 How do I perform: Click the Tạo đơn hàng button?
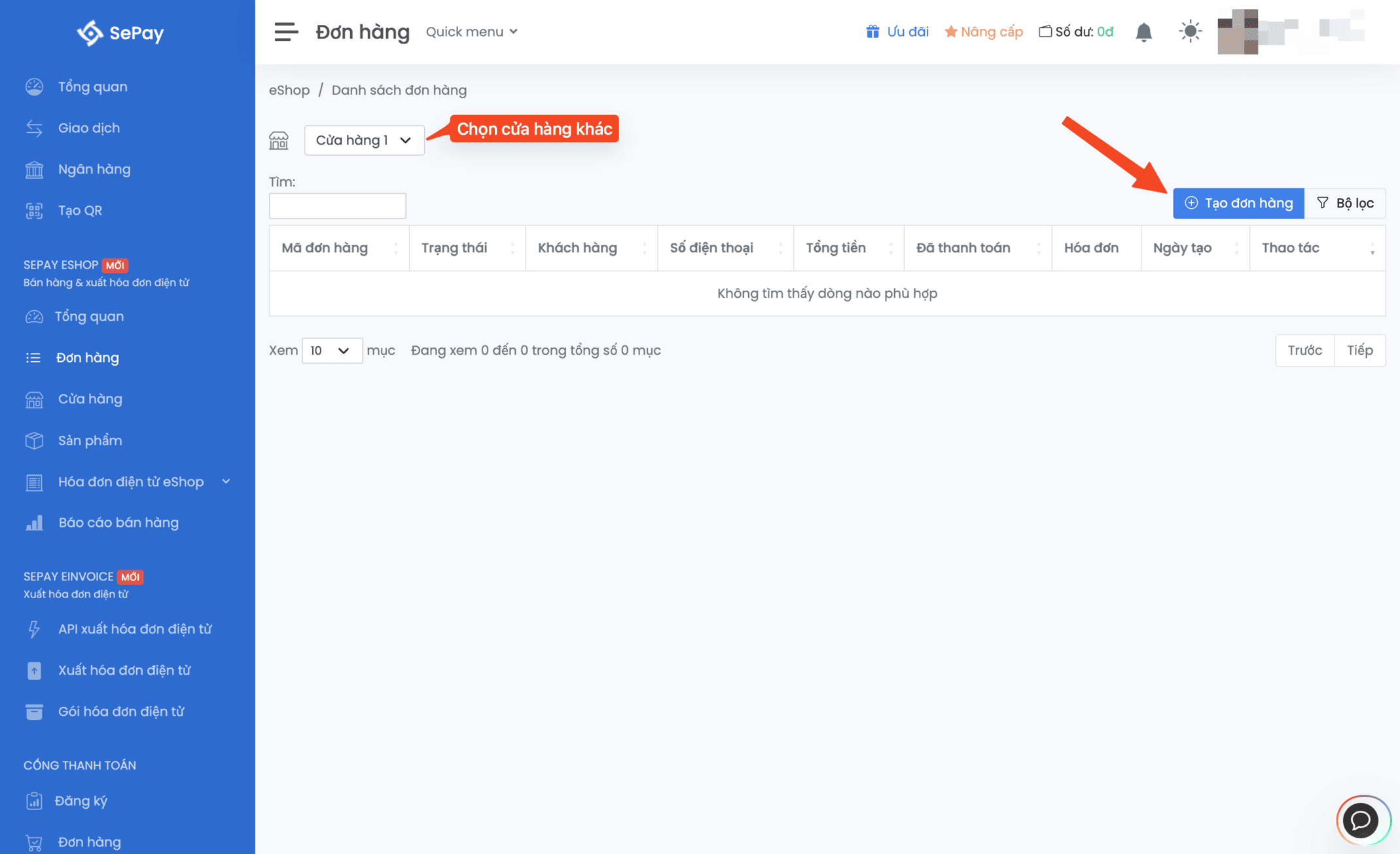pyautogui.click(x=1238, y=203)
